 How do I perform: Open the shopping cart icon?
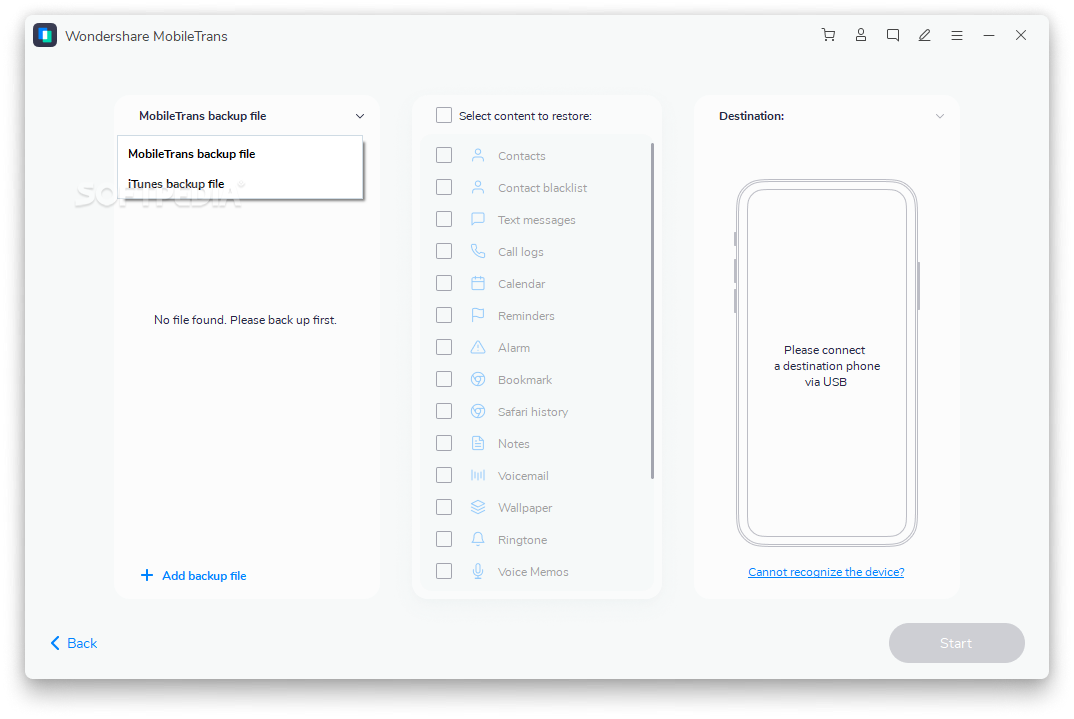(x=828, y=35)
